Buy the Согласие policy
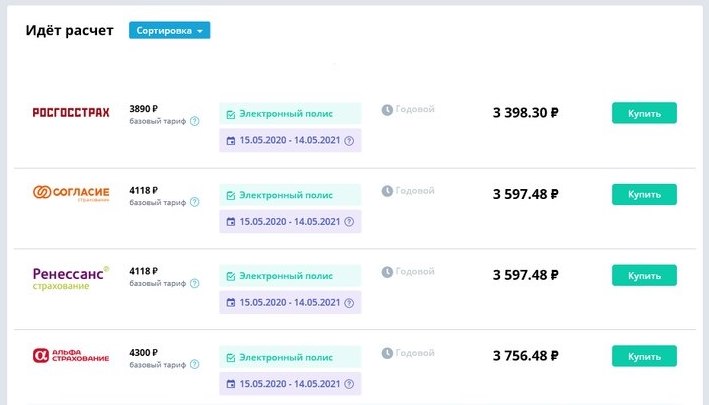The height and width of the screenshot is (405, 709). coord(644,194)
